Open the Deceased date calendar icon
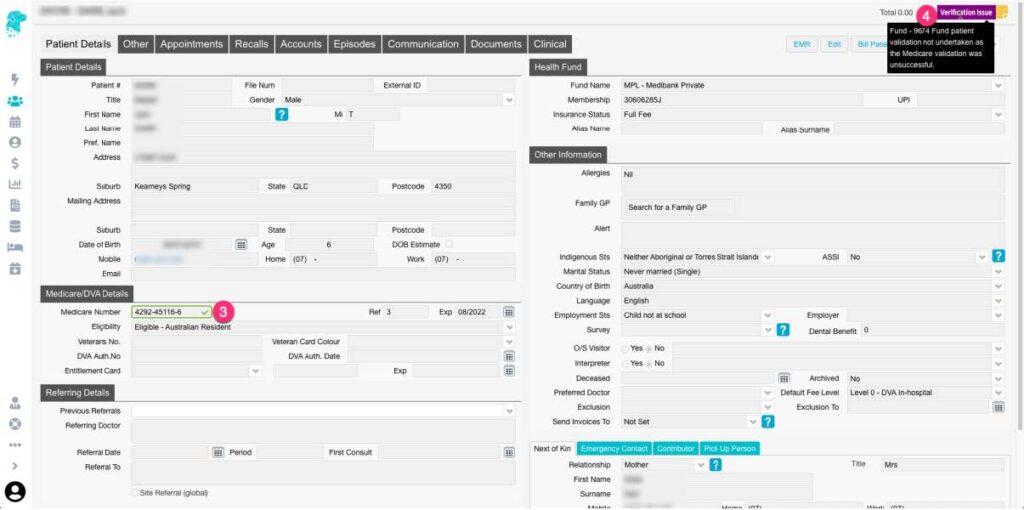1024x510 pixels. [784, 378]
